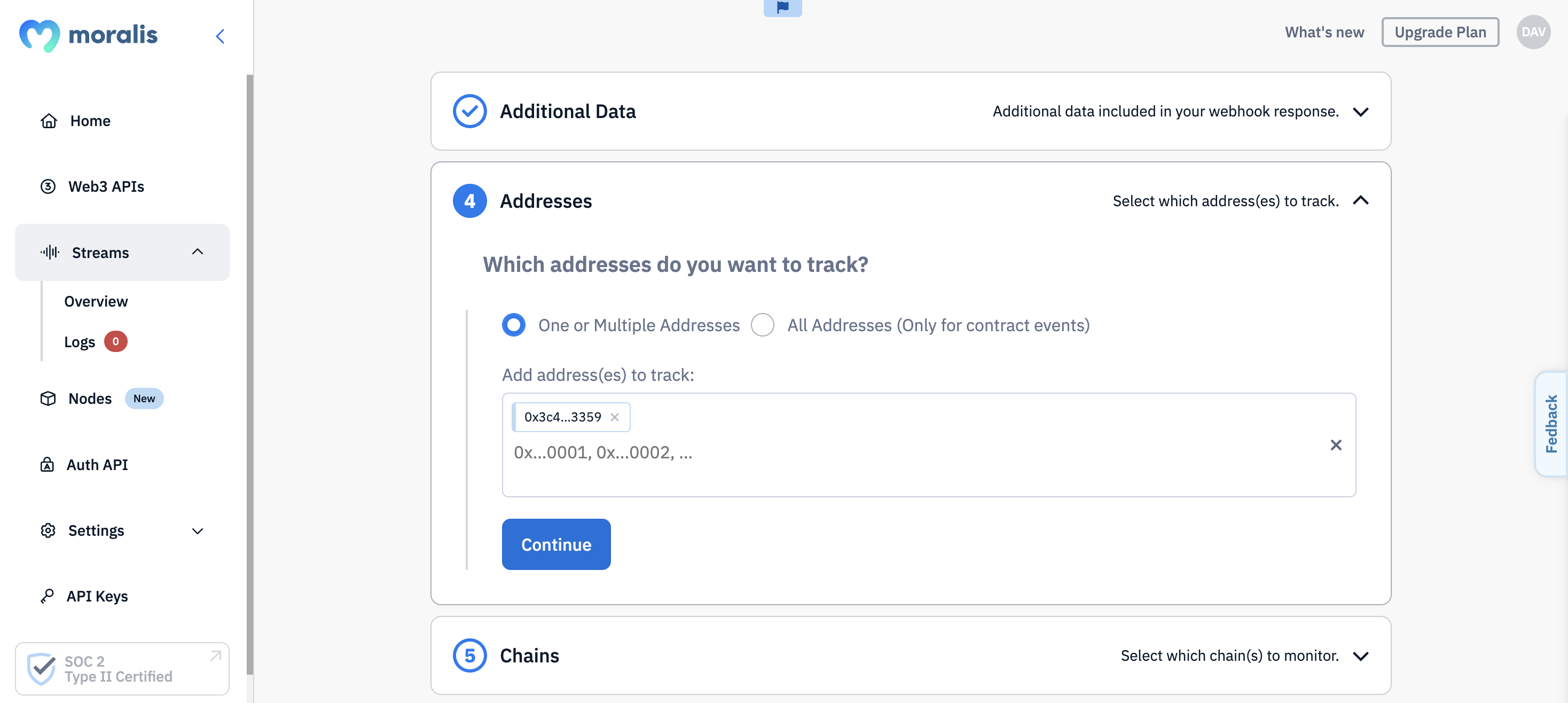Expand the Chains section chevron
The image size is (1568, 703).
[1361, 656]
